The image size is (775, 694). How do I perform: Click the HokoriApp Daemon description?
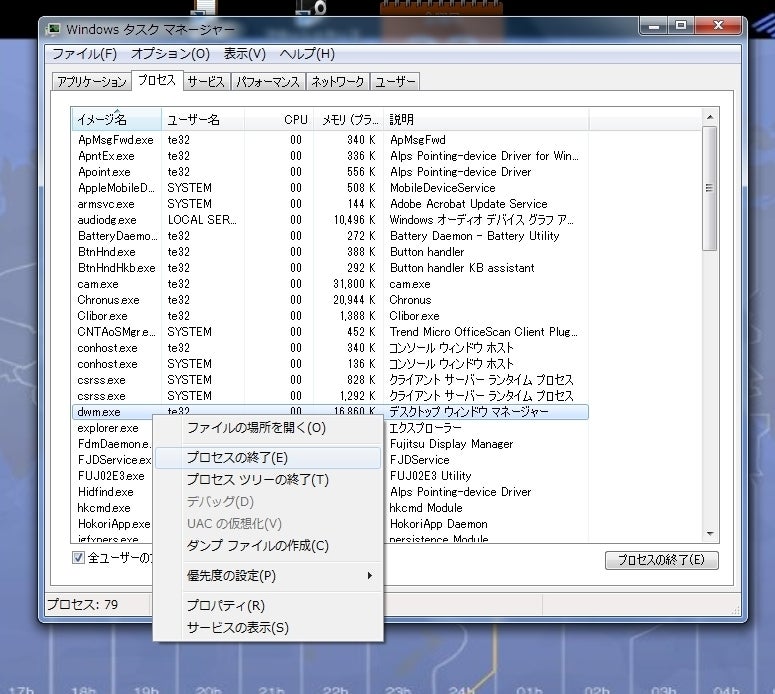438,524
